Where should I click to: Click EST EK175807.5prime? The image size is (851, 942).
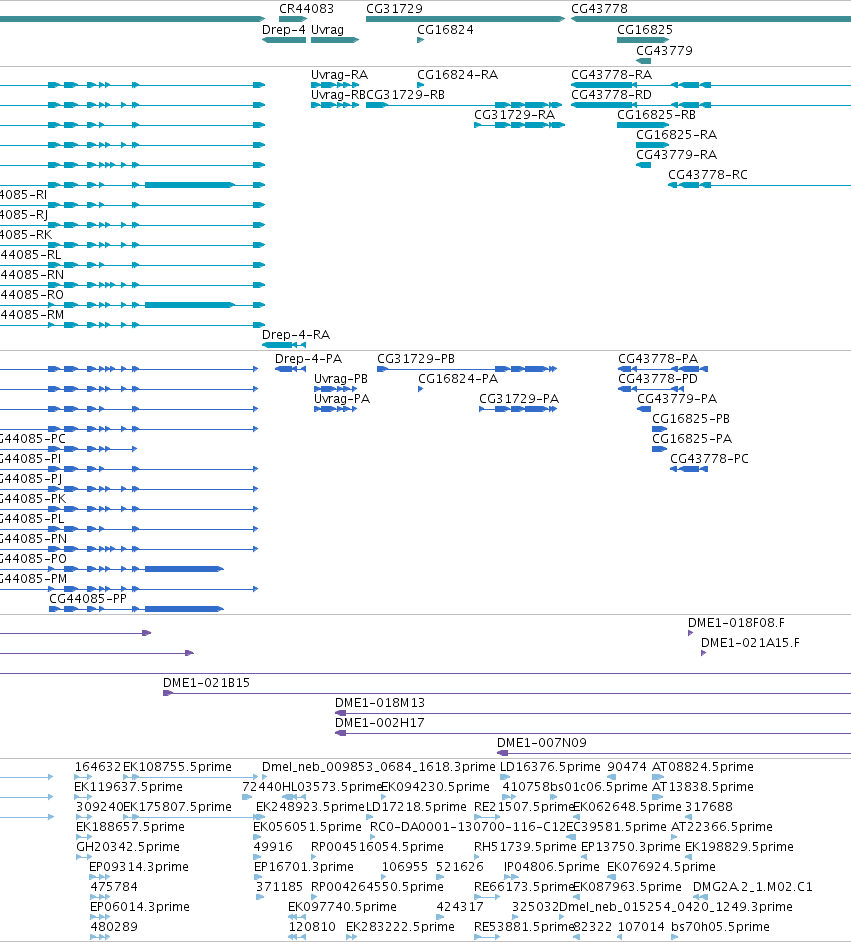click(x=177, y=807)
